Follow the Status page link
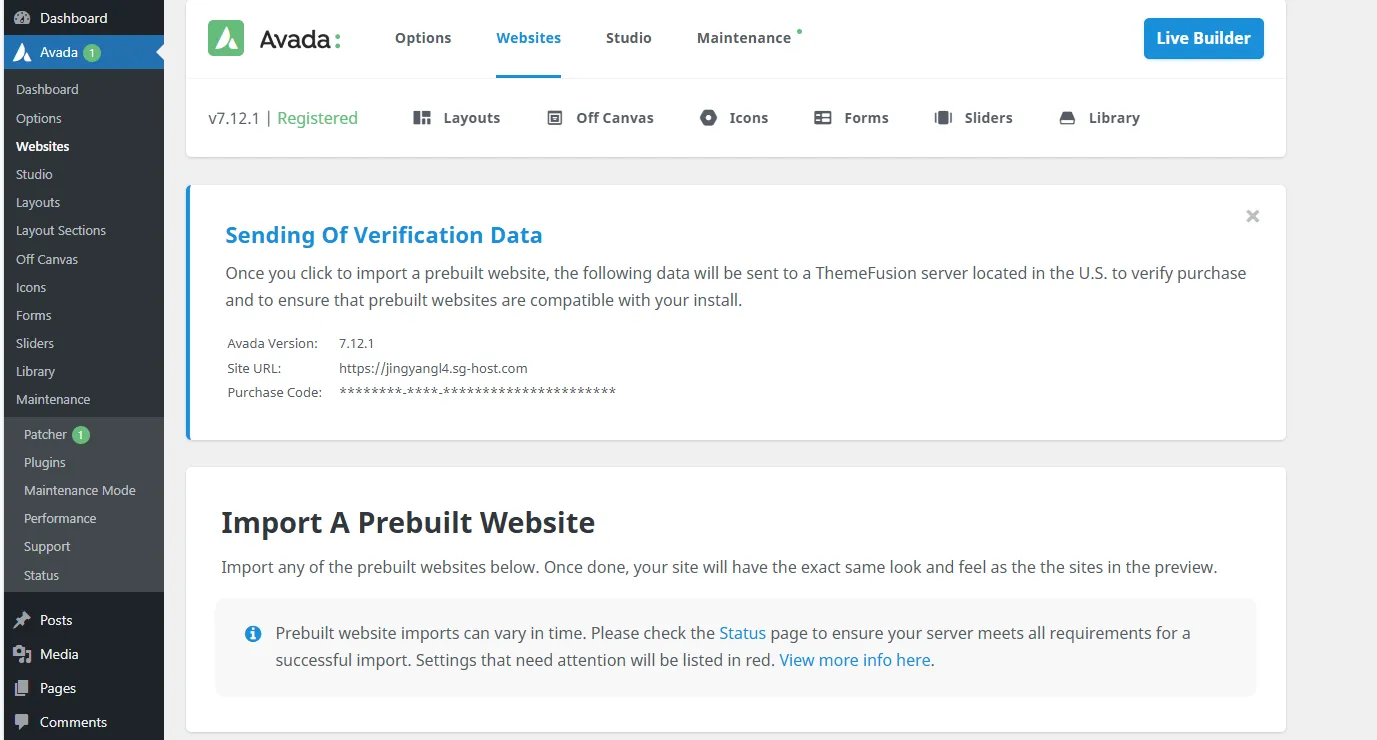The width and height of the screenshot is (1377, 740). pyautogui.click(x=742, y=633)
